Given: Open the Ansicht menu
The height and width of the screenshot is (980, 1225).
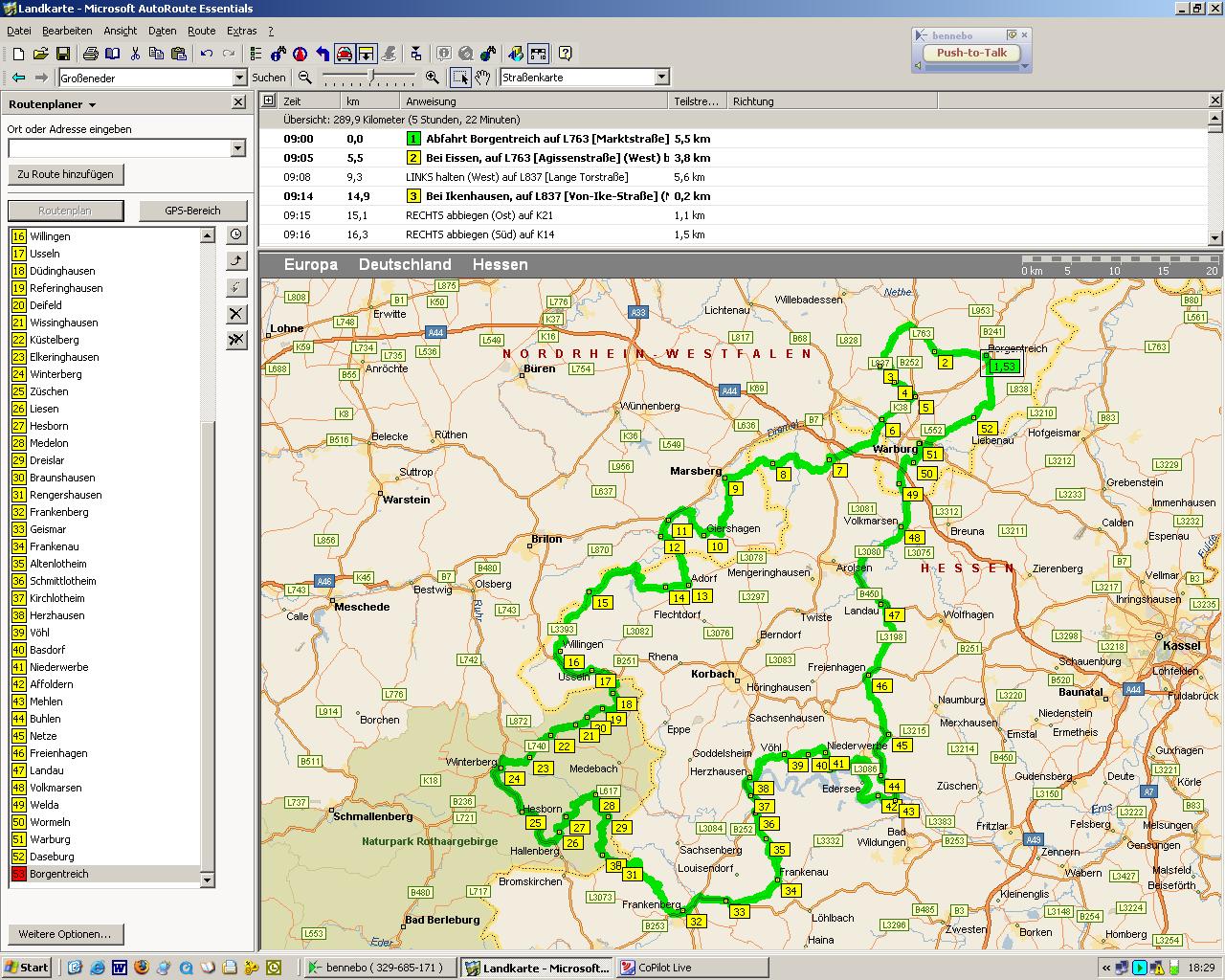Looking at the screenshot, I should point(121,31).
